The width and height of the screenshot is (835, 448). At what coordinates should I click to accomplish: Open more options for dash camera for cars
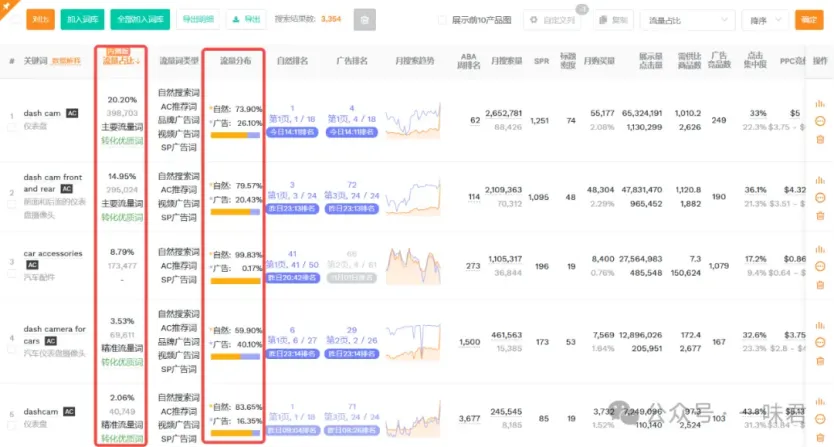820,343
